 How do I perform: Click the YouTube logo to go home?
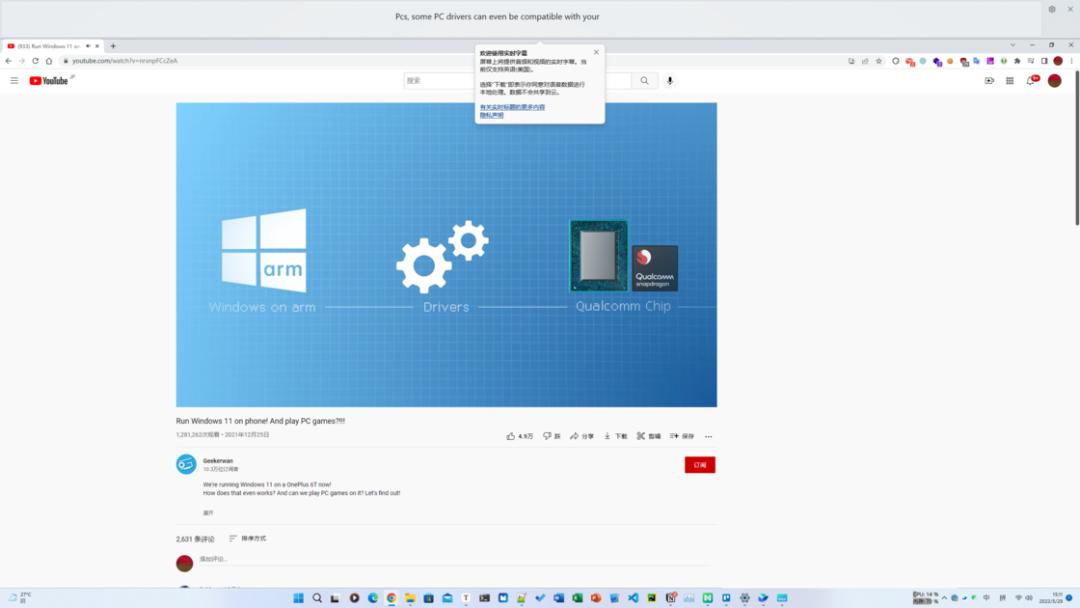pyautogui.click(x=48, y=80)
